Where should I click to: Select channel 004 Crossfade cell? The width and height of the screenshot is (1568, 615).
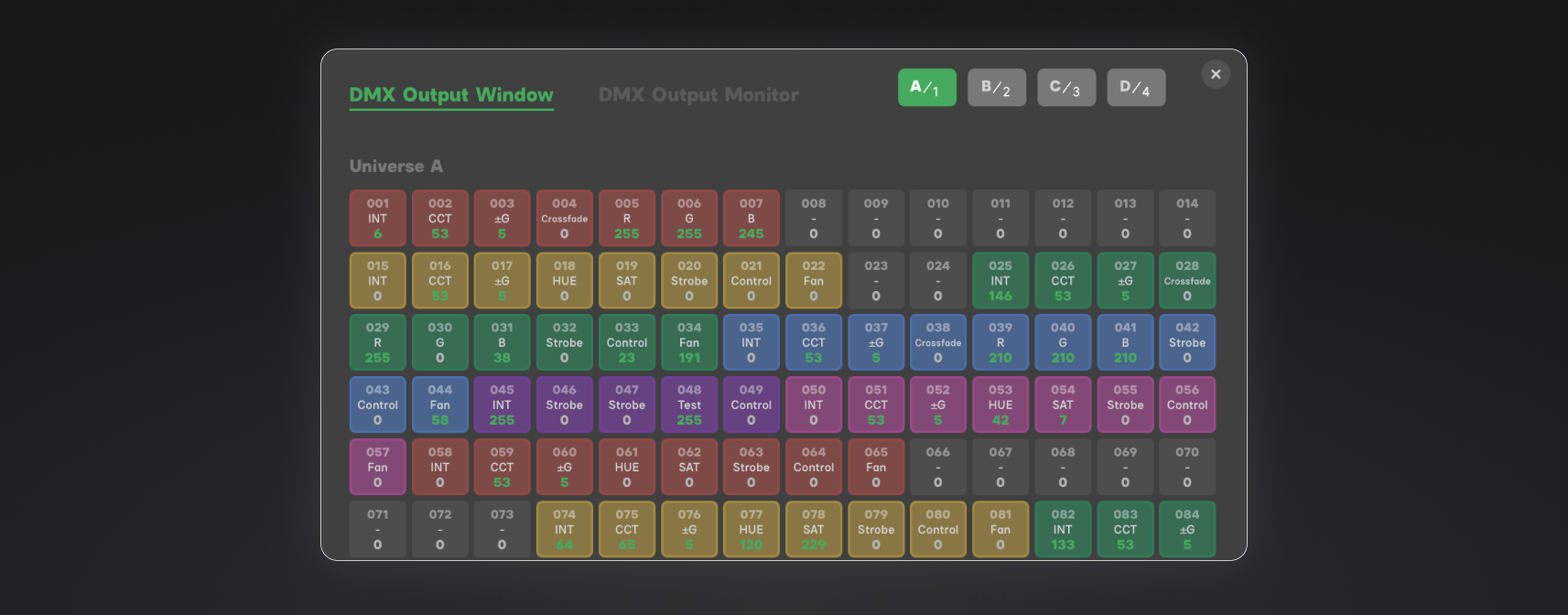click(x=565, y=218)
